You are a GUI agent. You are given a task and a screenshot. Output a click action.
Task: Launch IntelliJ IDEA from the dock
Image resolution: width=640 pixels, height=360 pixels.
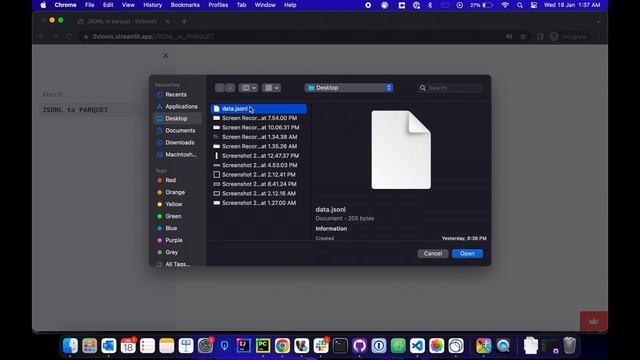[x=244, y=346]
